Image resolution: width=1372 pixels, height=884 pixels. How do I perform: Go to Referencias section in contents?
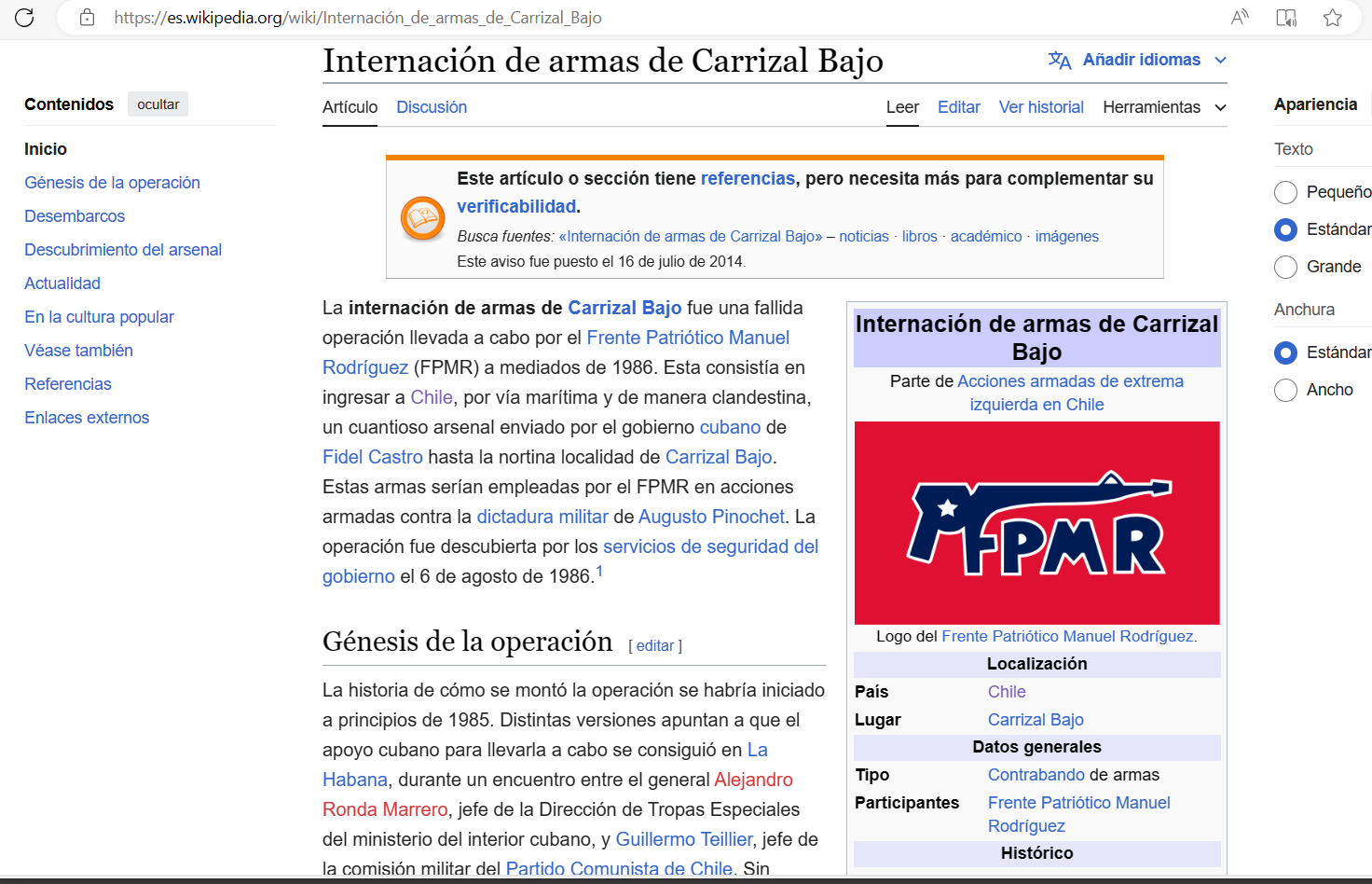click(x=68, y=384)
